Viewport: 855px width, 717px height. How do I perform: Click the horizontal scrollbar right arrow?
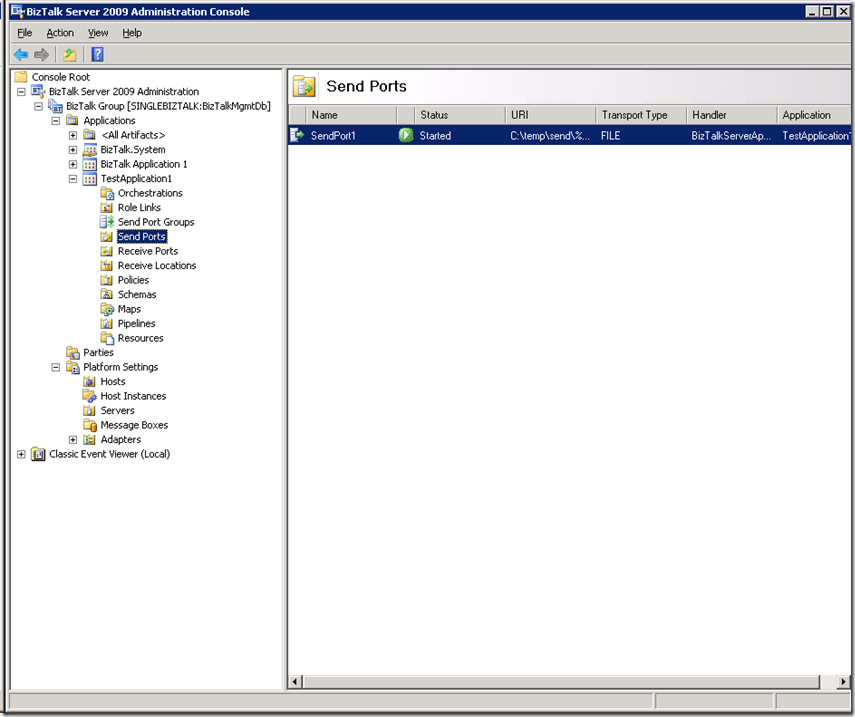[844, 682]
